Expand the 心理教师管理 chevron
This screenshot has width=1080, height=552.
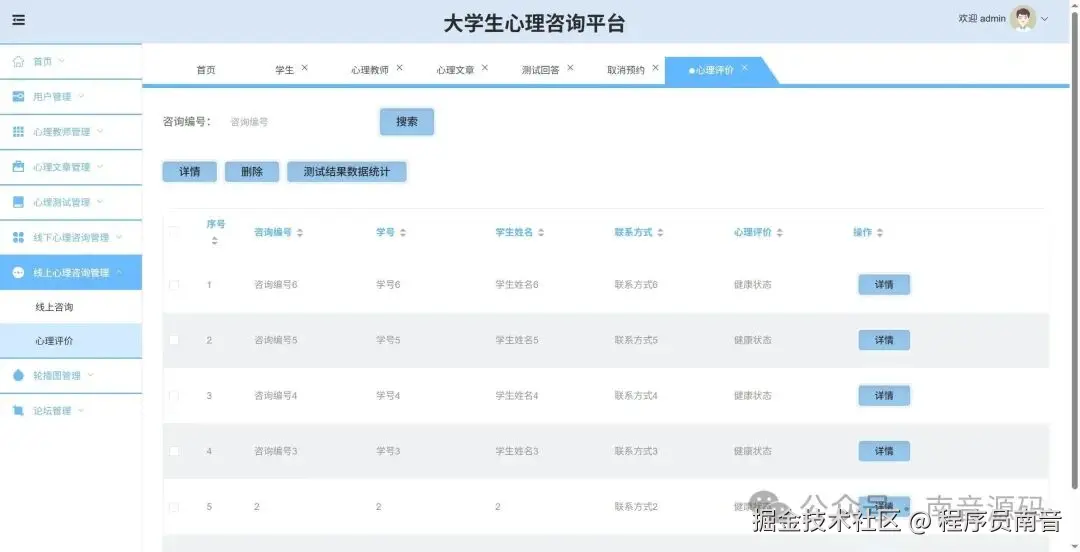coord(100,131)
